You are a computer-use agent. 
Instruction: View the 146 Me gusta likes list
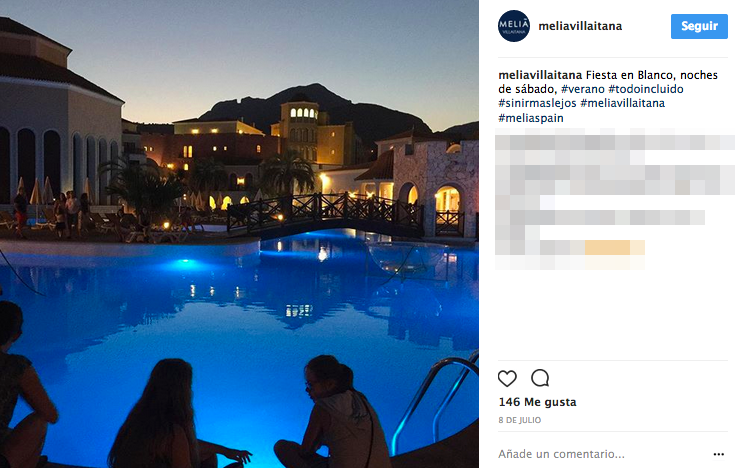click(537, 402)
